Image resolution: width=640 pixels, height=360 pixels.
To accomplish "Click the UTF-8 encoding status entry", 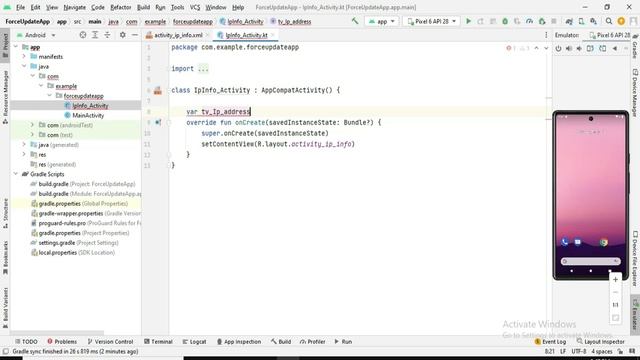I will point(579,351).
